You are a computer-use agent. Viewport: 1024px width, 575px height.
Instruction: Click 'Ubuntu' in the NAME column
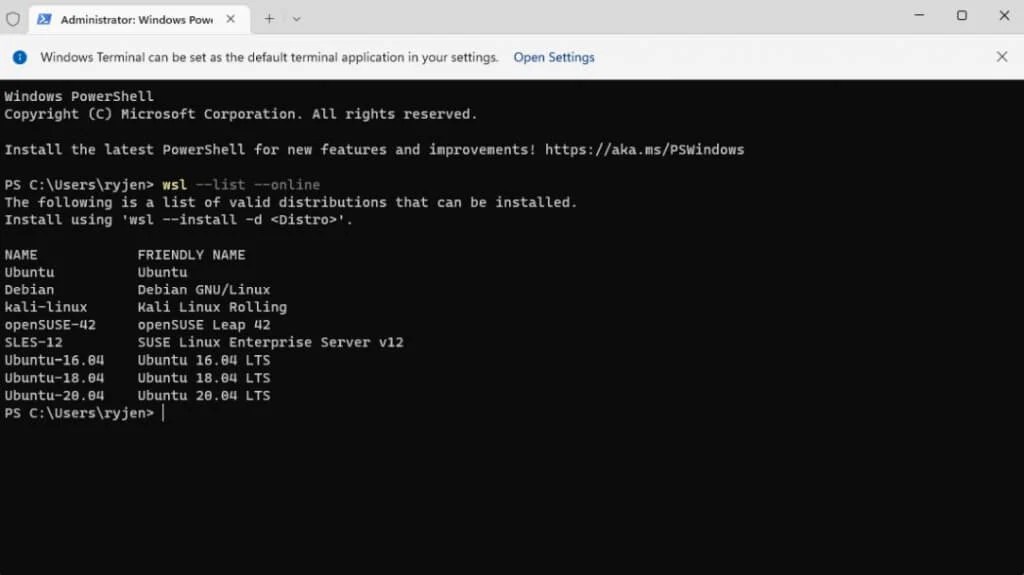pyautogui.click(x=29, y=272)
